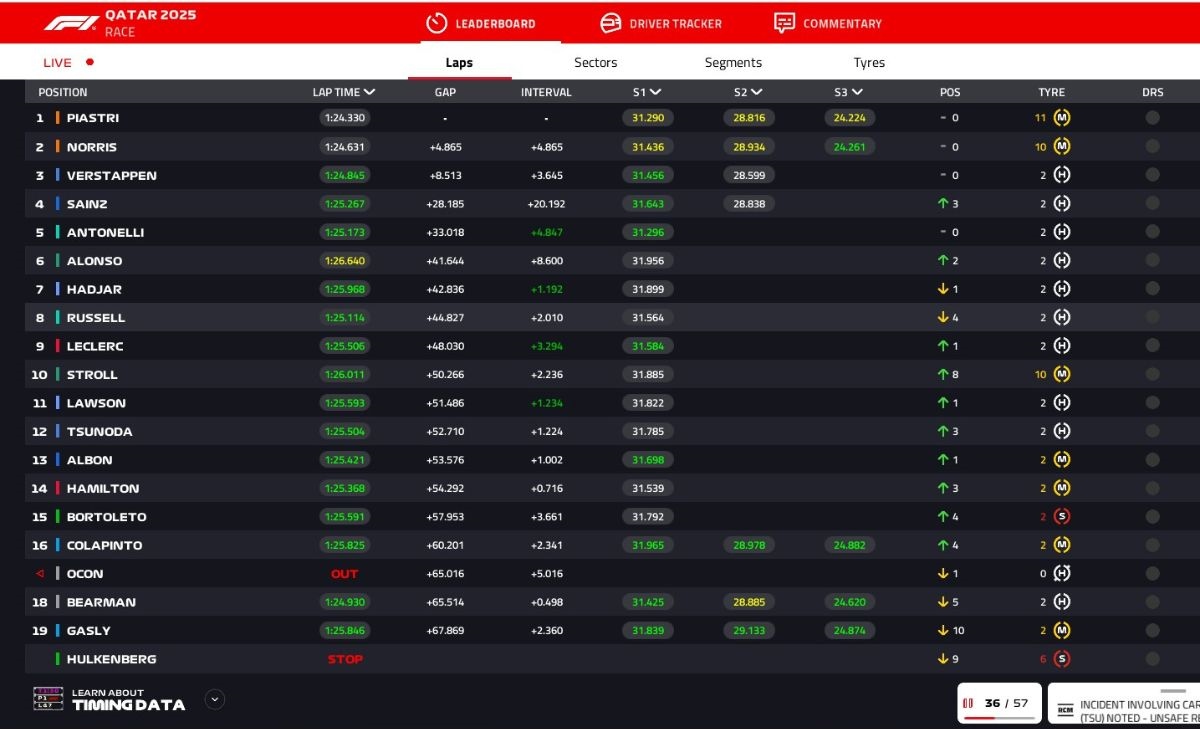Image resolution: width=1200 pixels, height=729 pixels.
Task: Expand the Learn About Timing Data chevron
Action: coord(215,699)
